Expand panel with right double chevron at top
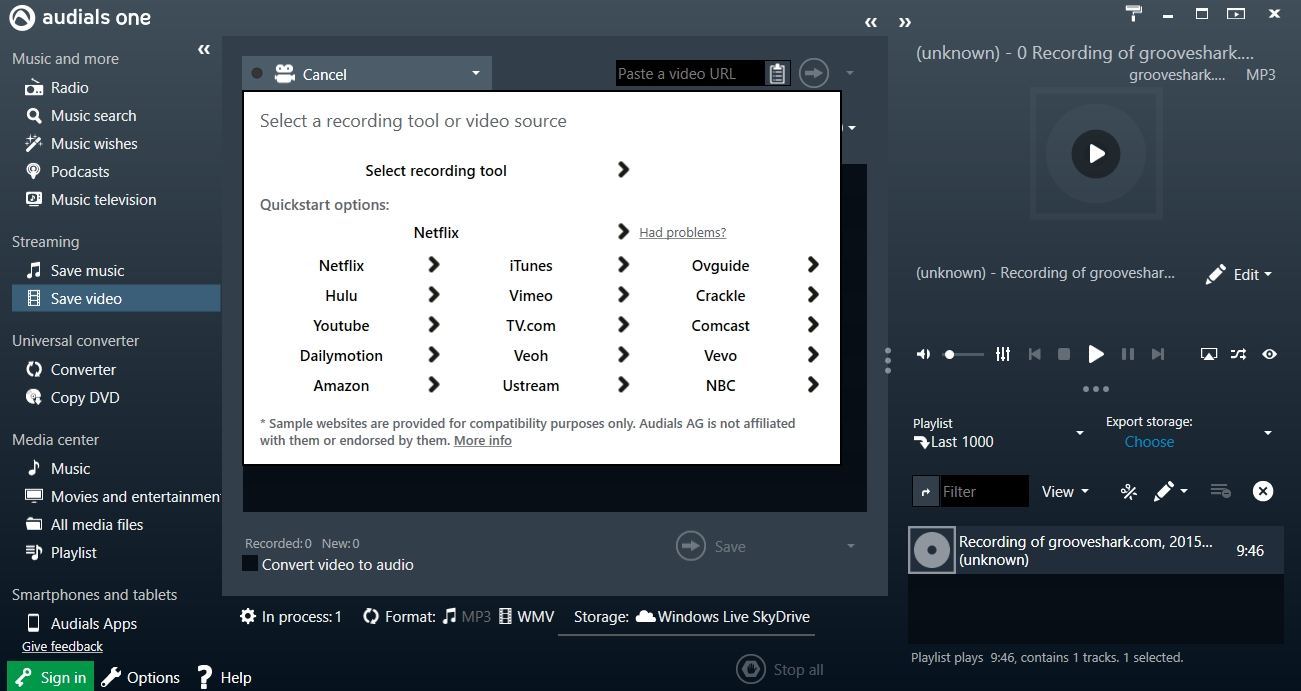Viewport: 1301px width, 691px height. tap(905, 22)
